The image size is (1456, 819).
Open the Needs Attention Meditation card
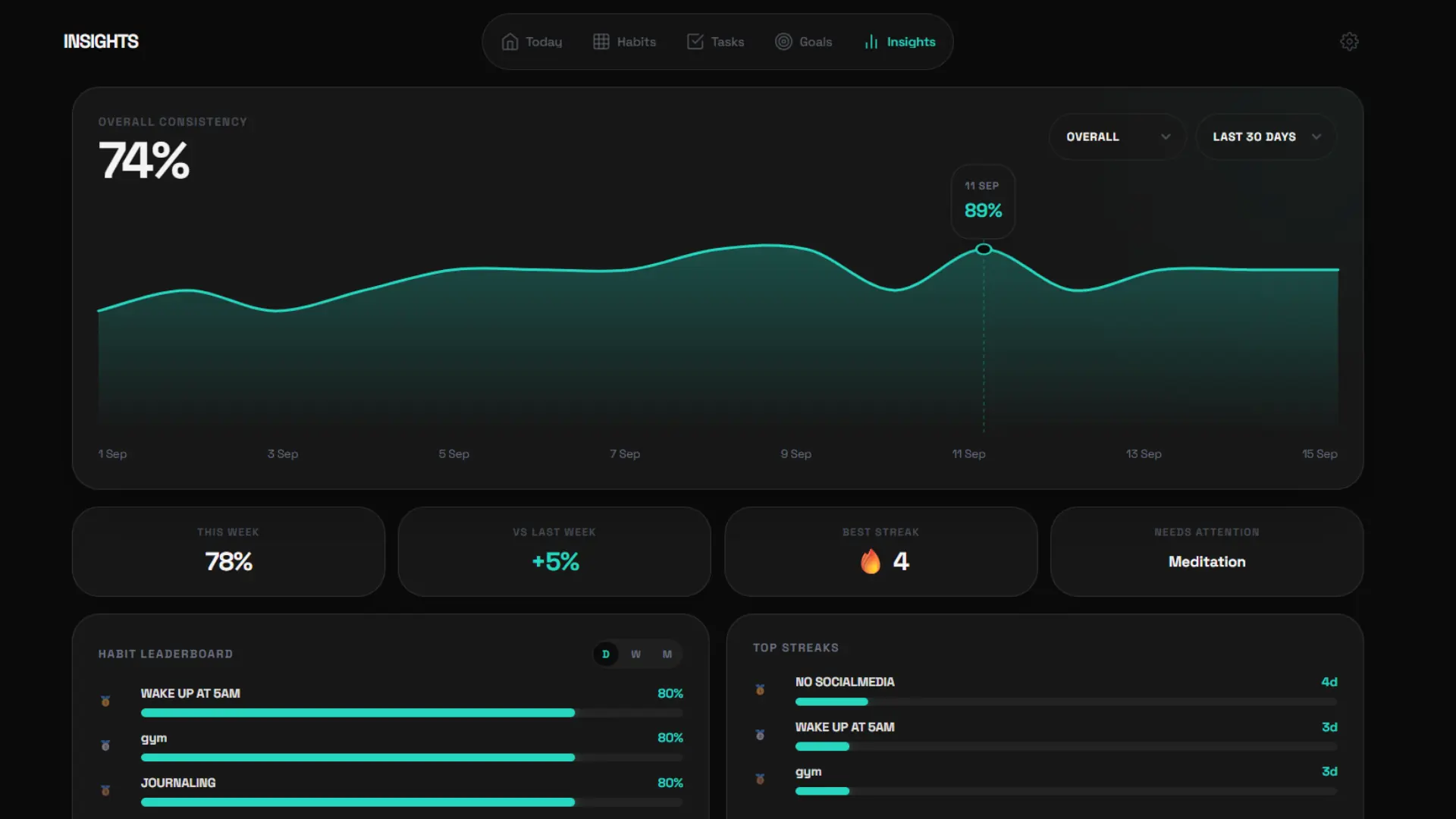click(1207, 551)
